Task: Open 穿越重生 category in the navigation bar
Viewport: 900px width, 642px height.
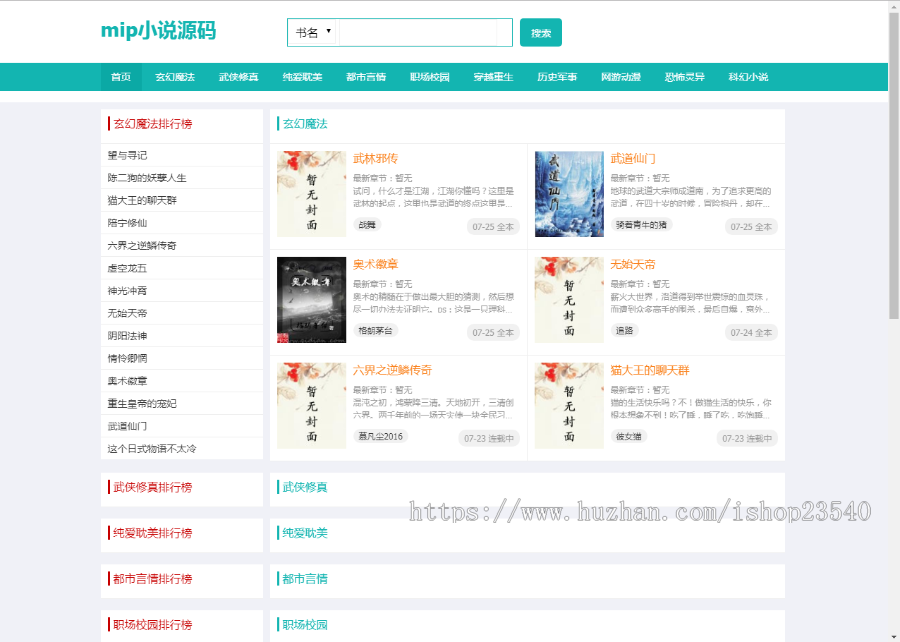Action: pos(493,77)
